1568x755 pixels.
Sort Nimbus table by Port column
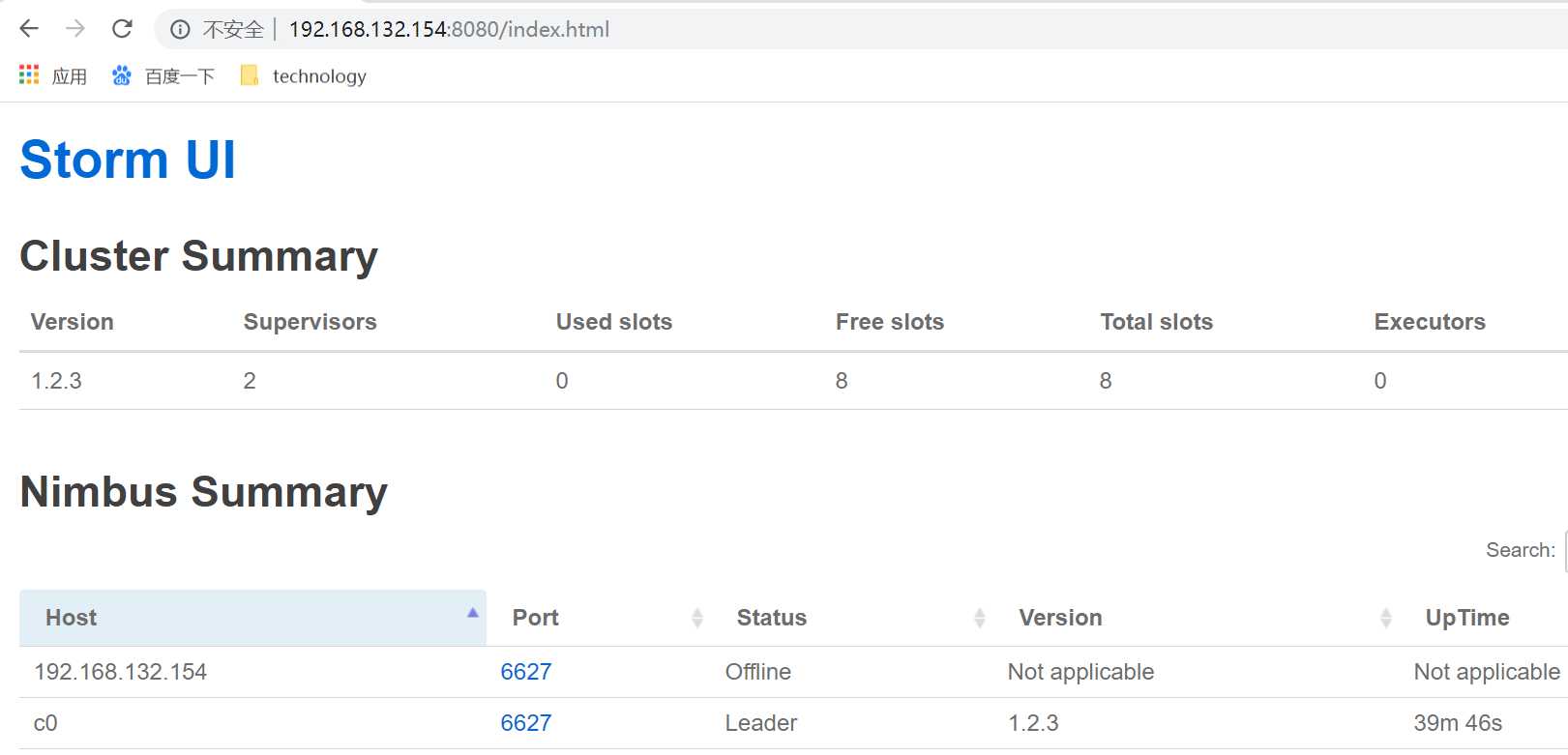click(x=599, y=618)
